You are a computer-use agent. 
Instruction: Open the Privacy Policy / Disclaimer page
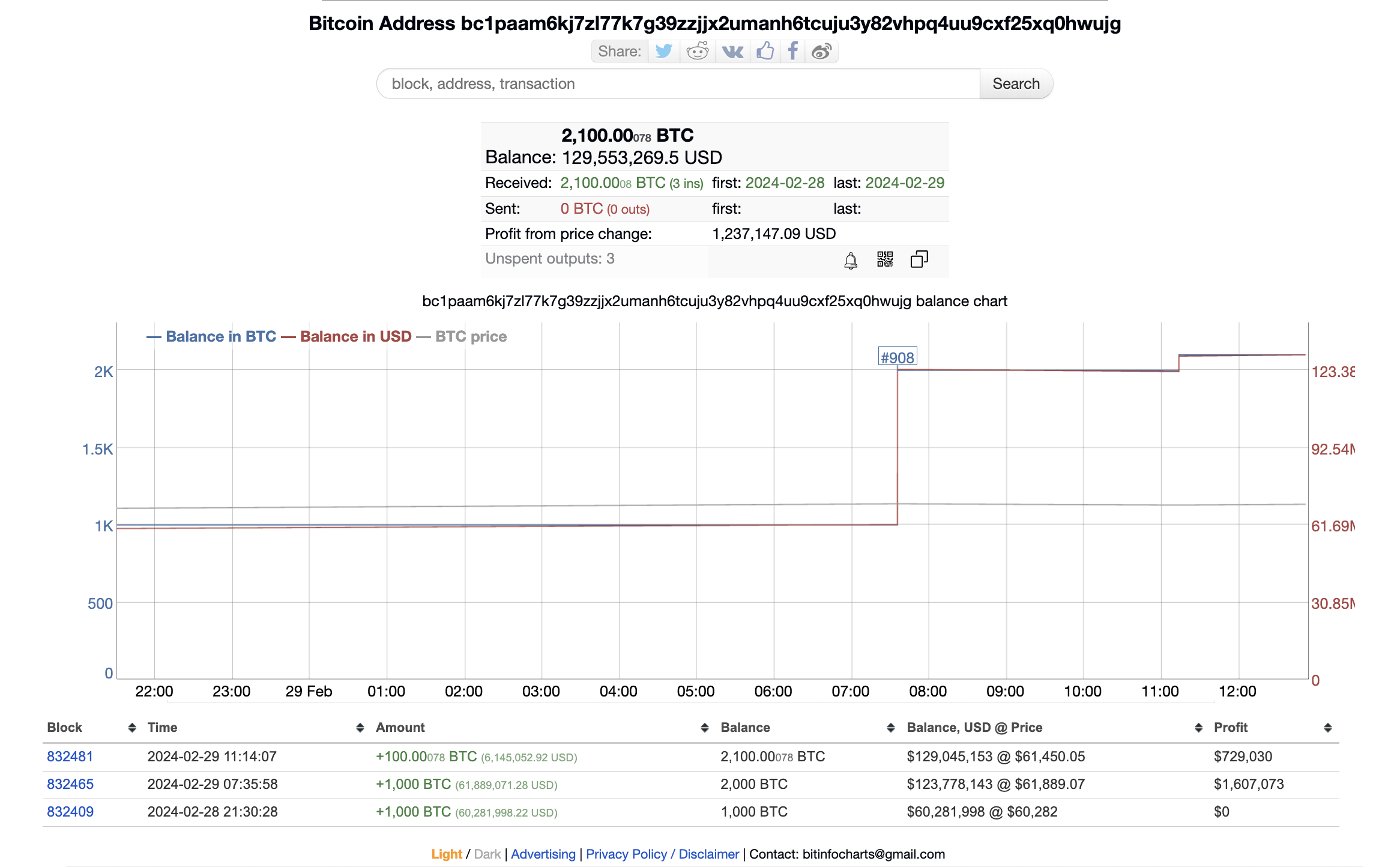point(662,854)
